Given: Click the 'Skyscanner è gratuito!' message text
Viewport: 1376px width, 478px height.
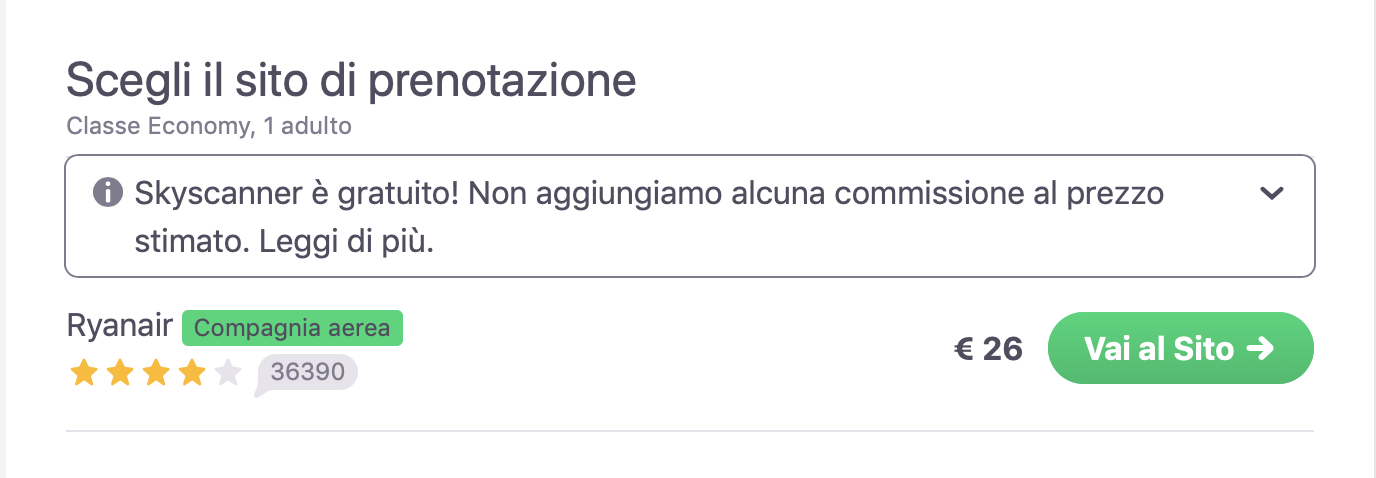Looking at the screenshot, I should [297, 193].
